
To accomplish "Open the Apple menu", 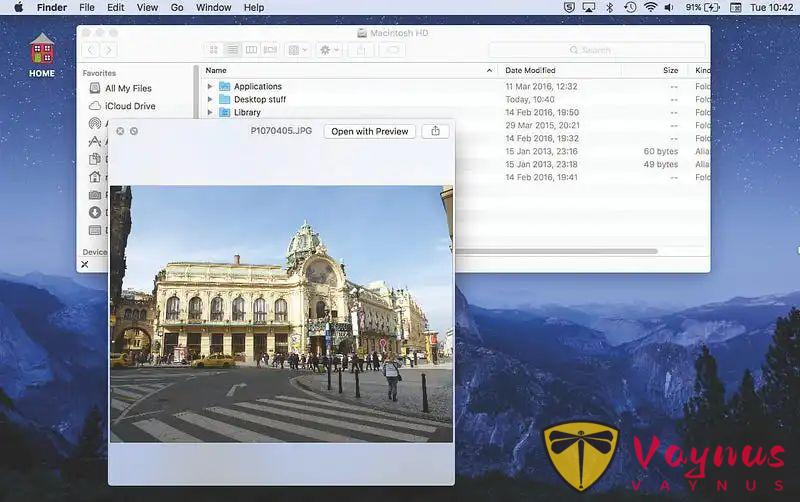I will (x=18, y=7).
